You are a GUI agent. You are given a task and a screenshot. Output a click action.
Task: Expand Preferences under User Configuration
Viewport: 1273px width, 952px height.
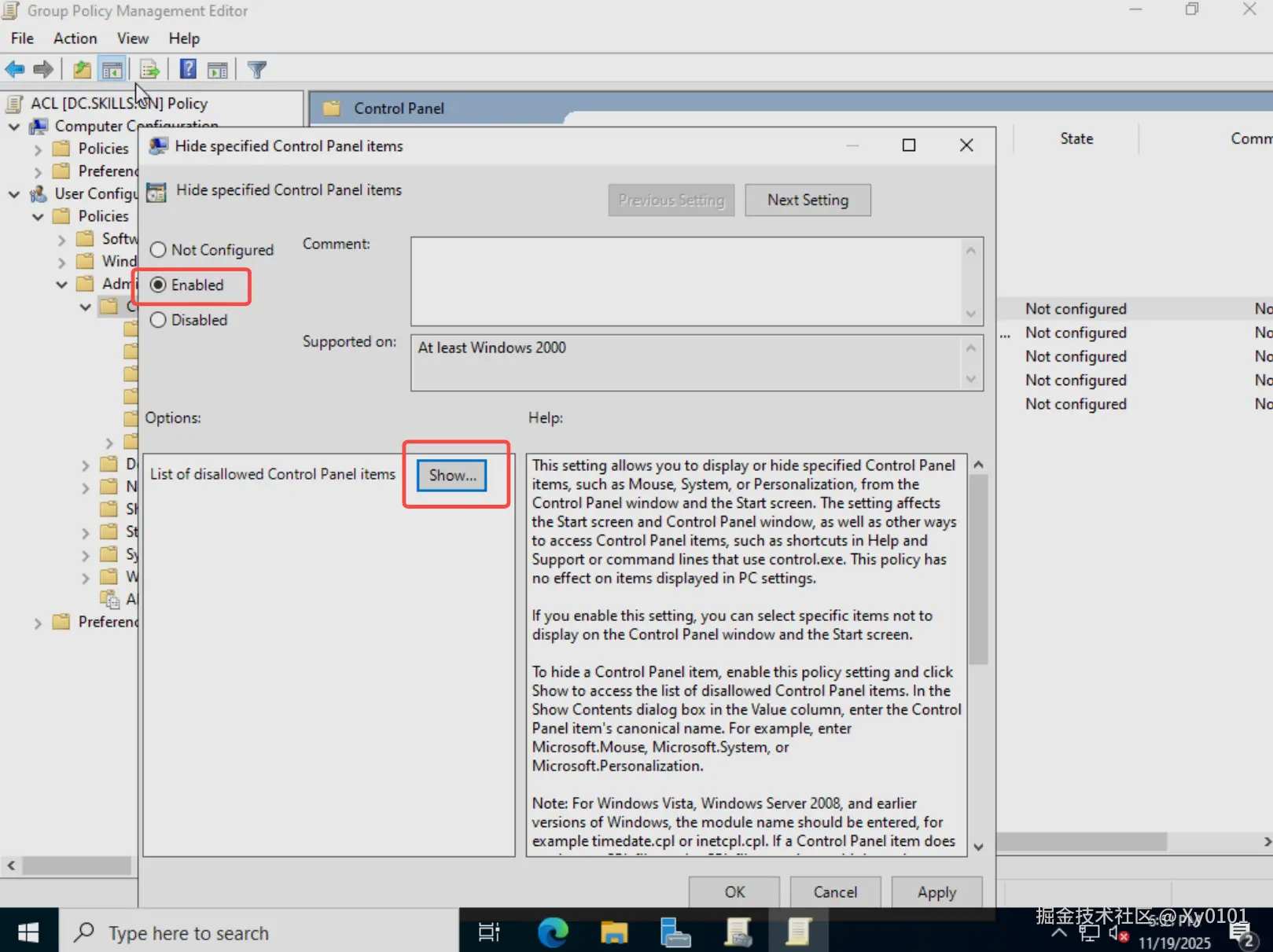(x=38, y=622)
